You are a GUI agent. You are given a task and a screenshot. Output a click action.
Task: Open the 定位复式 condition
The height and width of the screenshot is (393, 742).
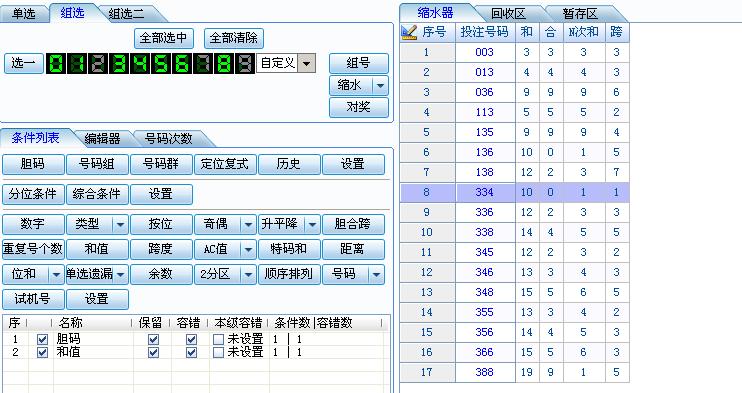coord(225,164)
